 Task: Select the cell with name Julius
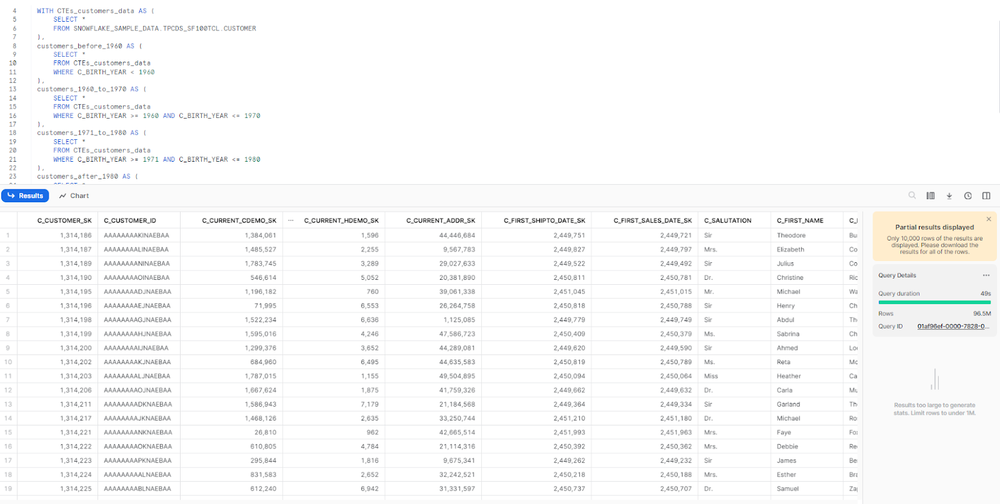807,263
